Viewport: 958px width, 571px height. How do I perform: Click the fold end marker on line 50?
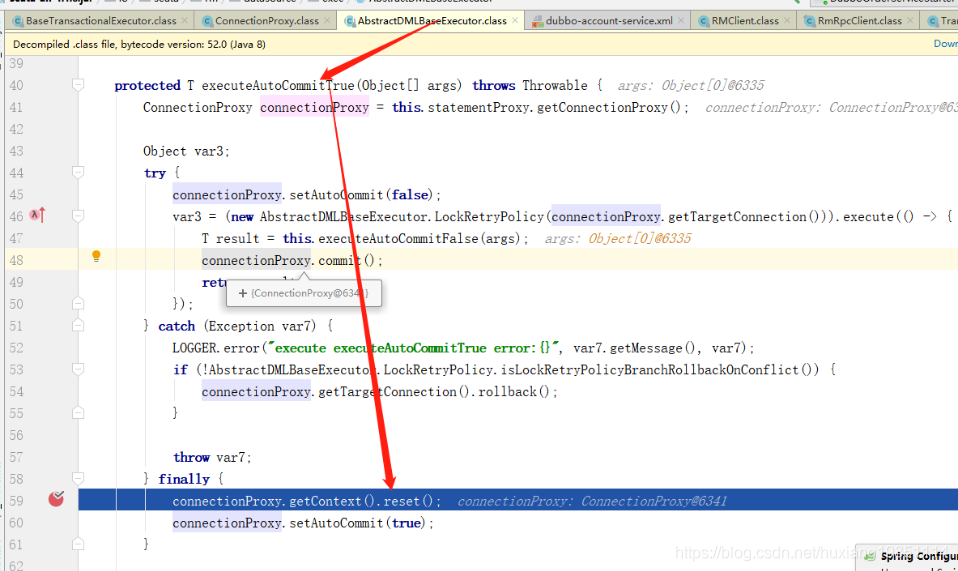(x=78, y=304)
